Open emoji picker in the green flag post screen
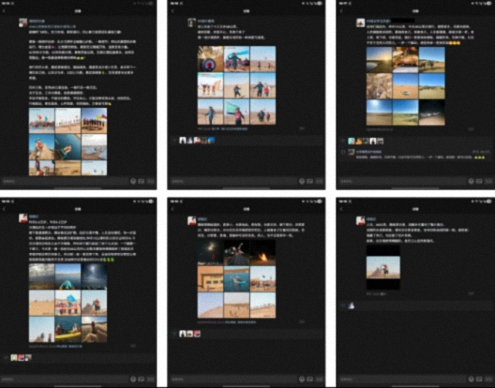Screen dimensions: 495x388 click(x=302, y=181)
